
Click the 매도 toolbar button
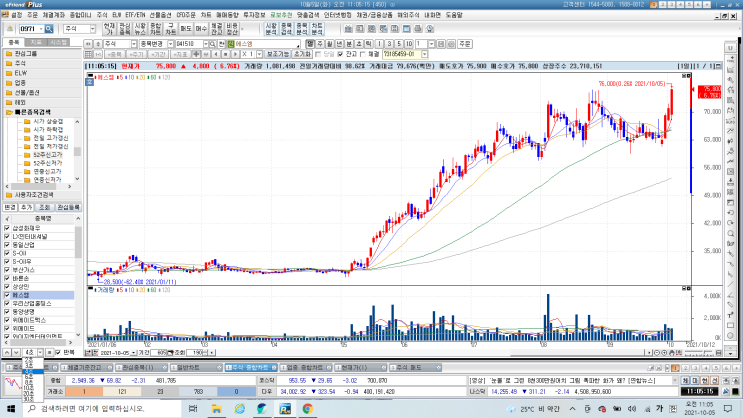(x=186, y=29)
